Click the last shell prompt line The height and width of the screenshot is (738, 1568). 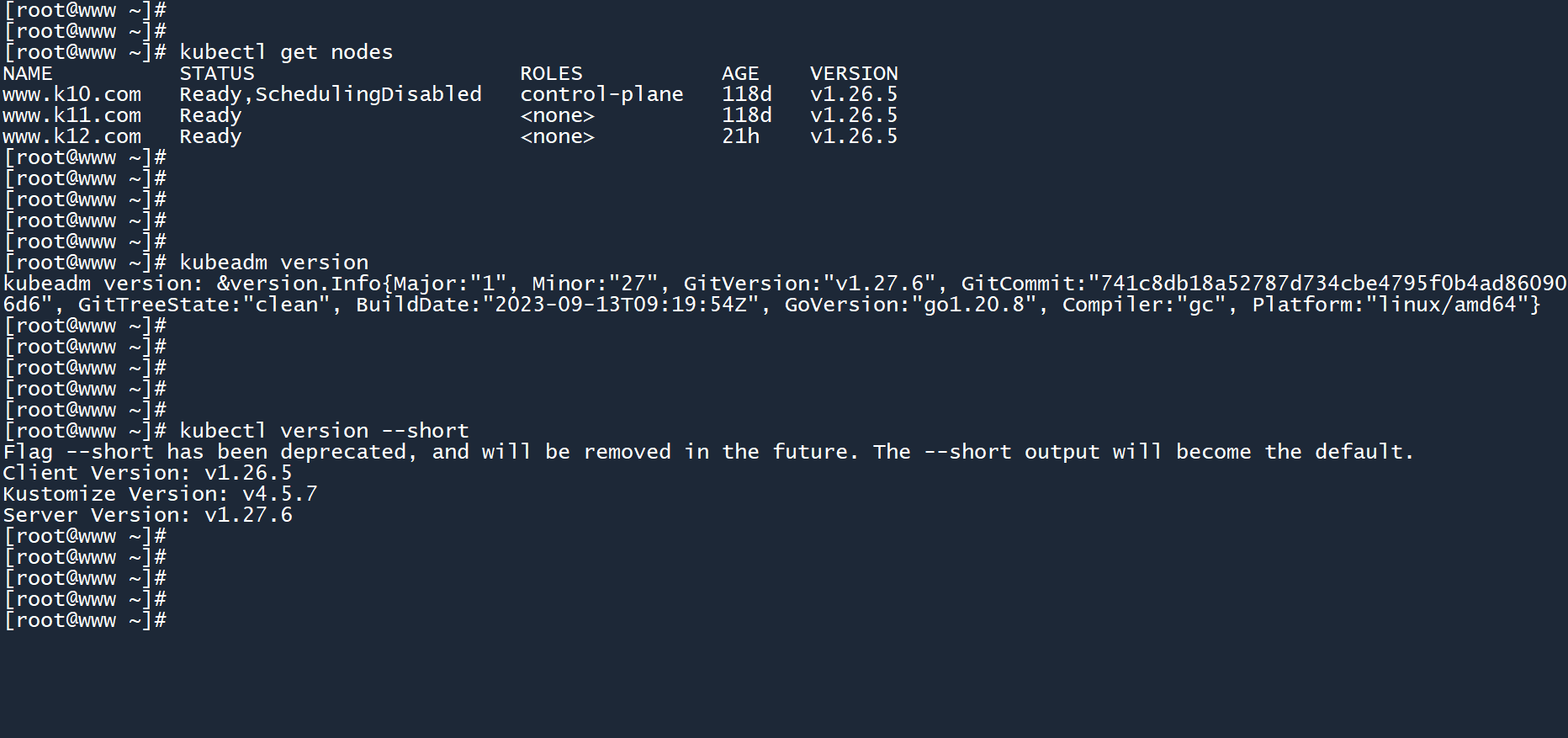coord(85,620)
